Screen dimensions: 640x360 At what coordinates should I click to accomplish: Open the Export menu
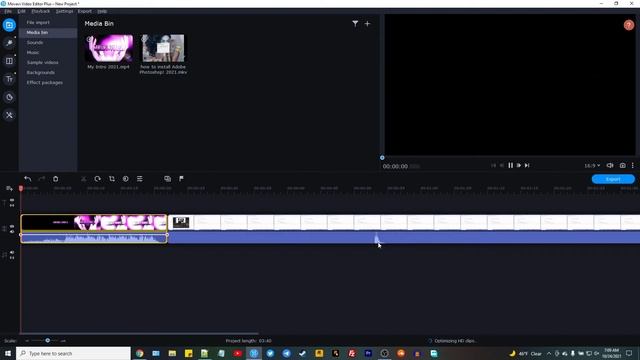tap(84, 11)
